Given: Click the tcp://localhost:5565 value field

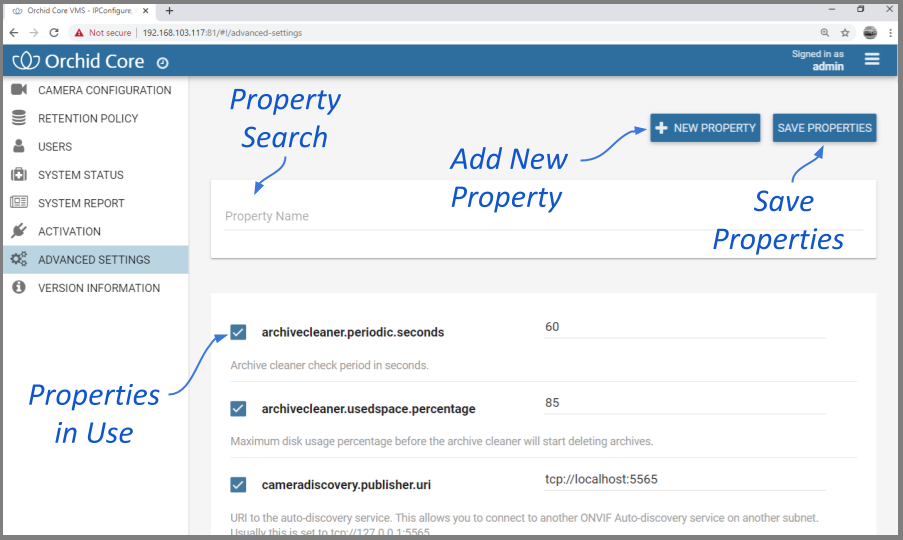Looking at the screenshot, I should click(x=684, y=480).
